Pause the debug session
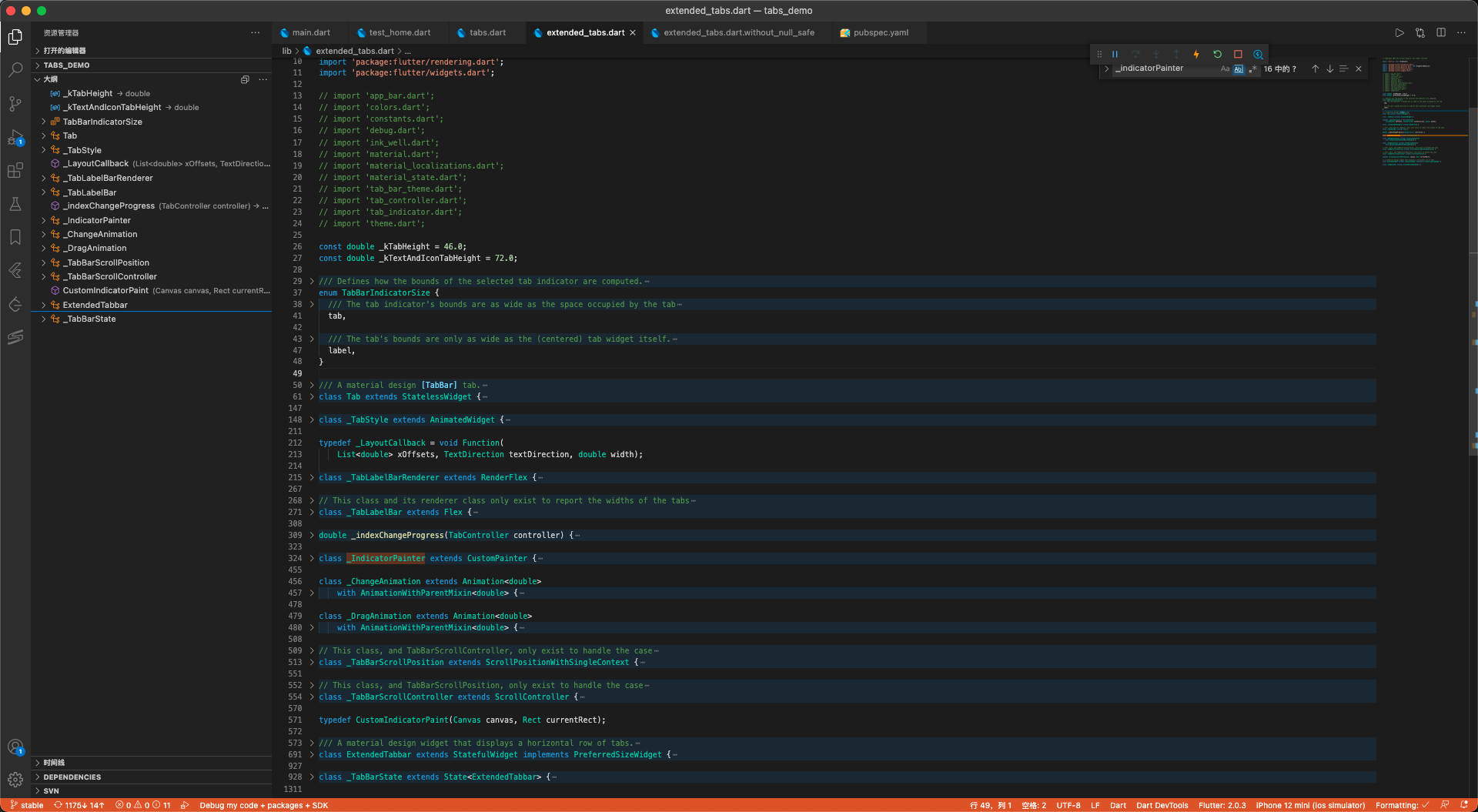Viewport: 1478px width, 812px height. 1115,54
